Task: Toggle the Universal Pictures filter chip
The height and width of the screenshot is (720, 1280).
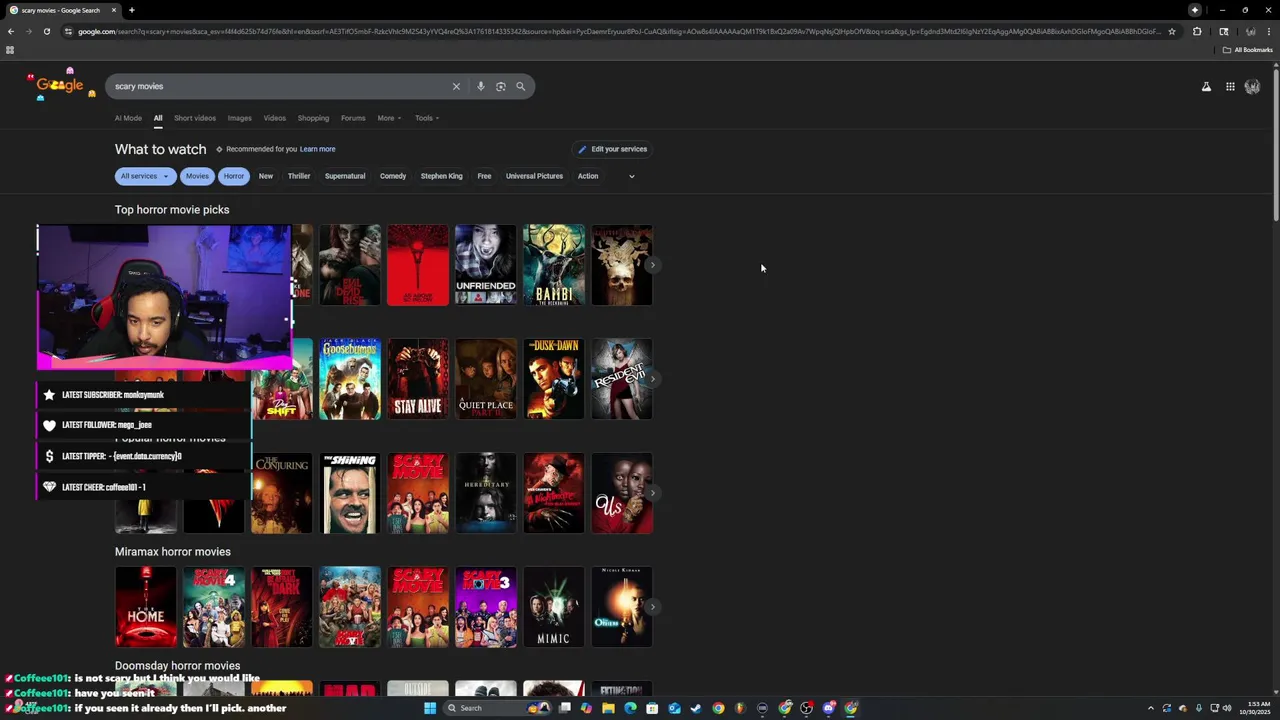Action: 534,176
